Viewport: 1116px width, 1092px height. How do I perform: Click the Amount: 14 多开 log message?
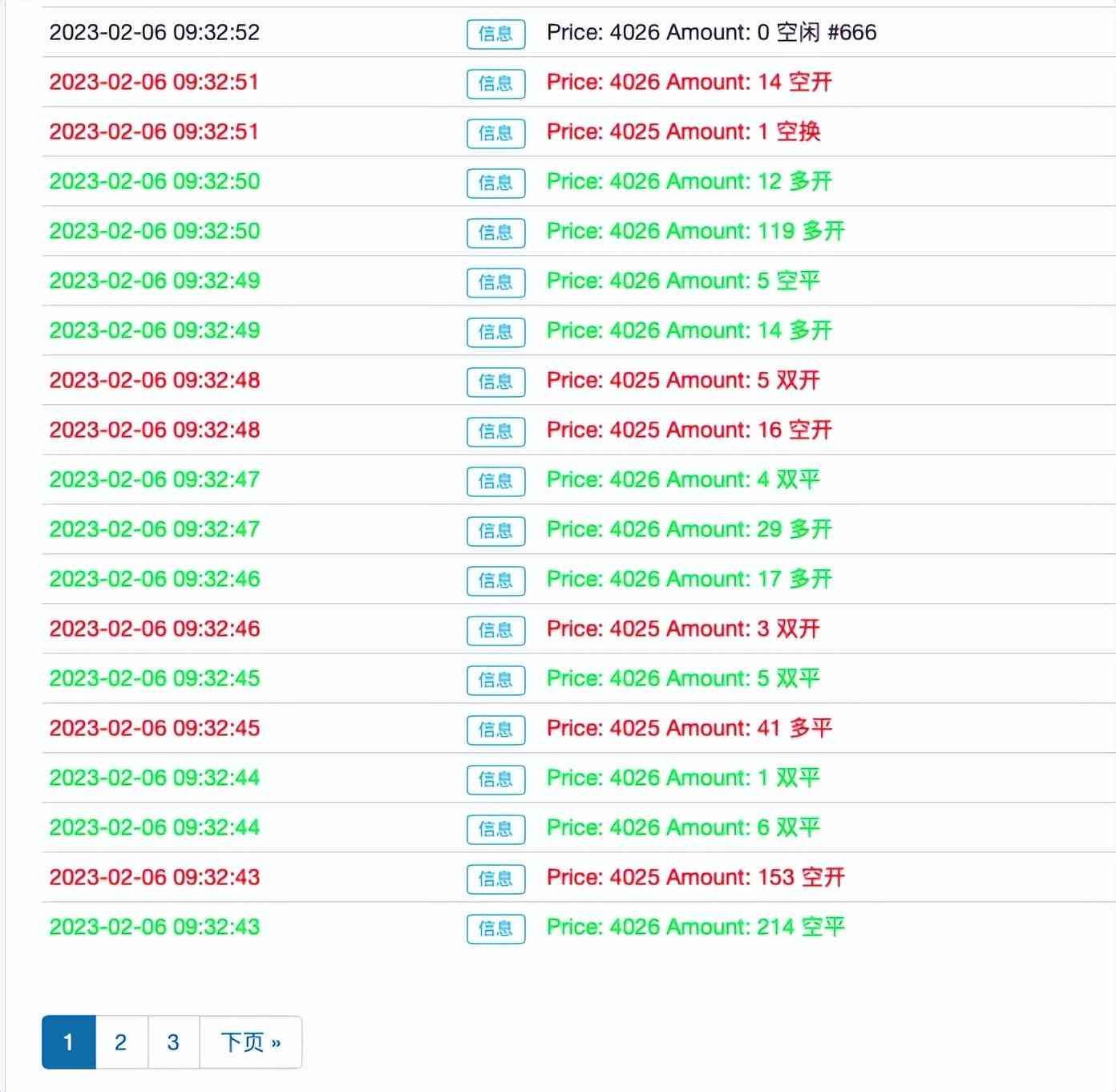pos(689,331)
